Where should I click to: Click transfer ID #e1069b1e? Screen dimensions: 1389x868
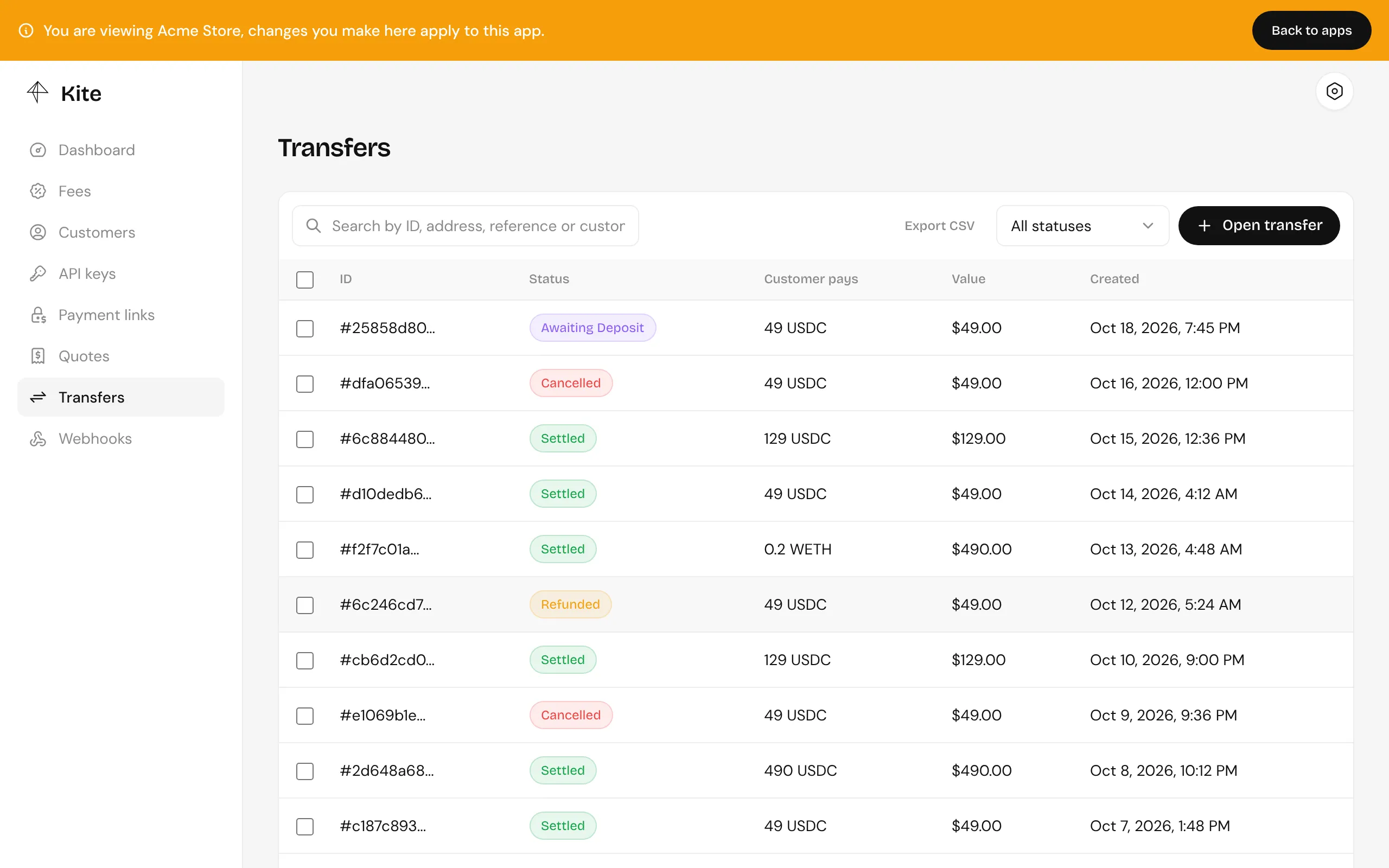(x=383, y=716)
